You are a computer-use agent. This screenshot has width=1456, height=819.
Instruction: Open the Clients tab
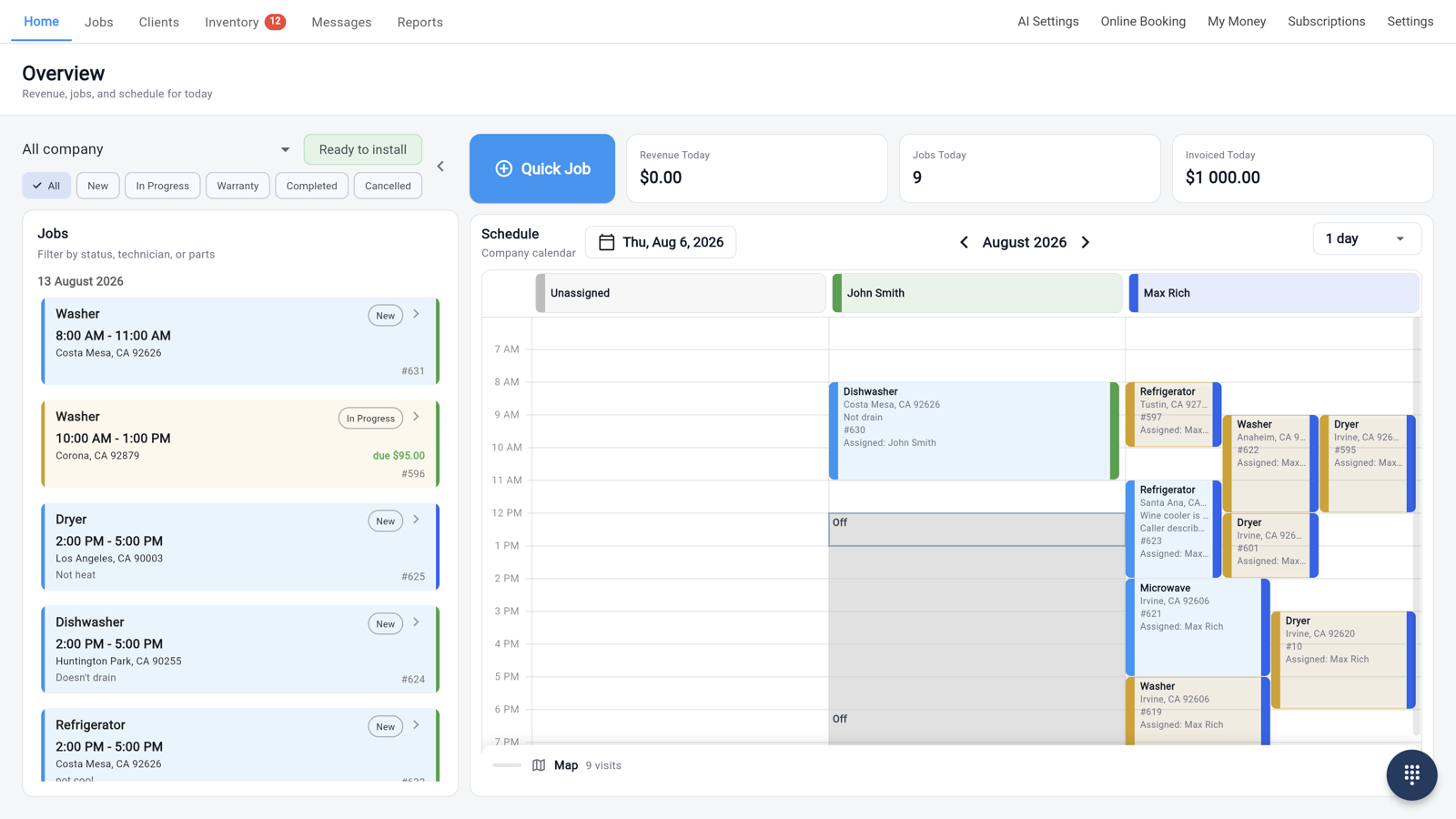tap(158, 22)
